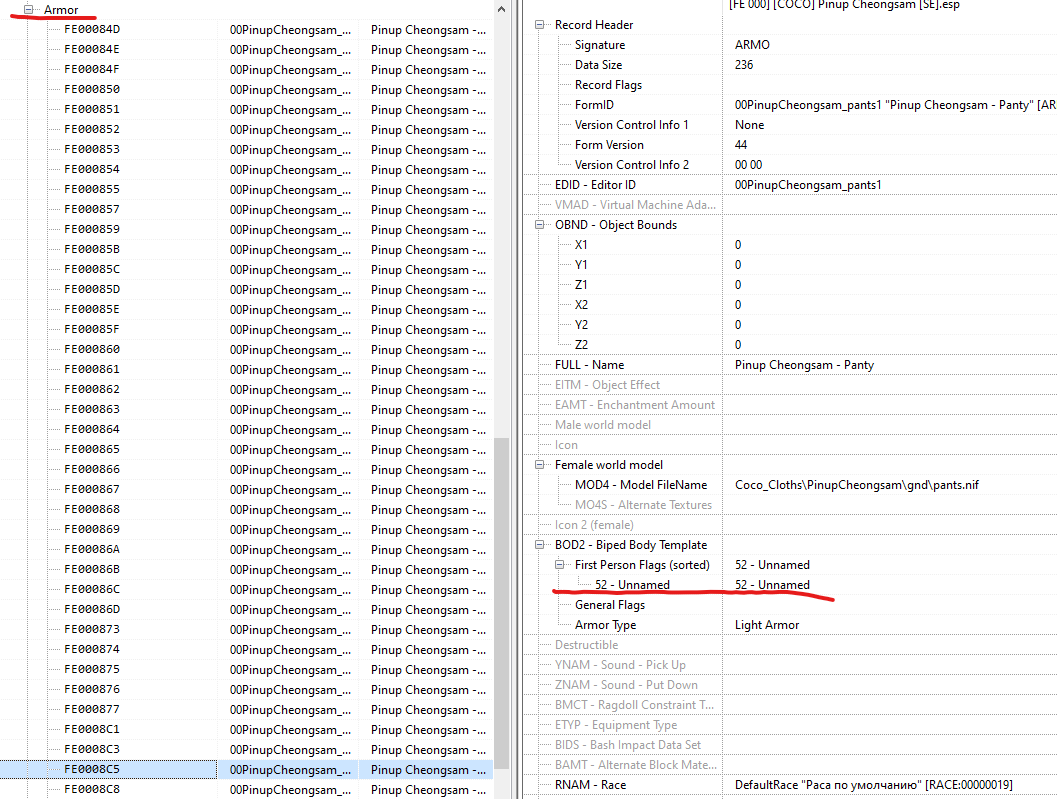1057x799 pixels.
Task: Click the FormID value field
Action: tap(895, 105)
